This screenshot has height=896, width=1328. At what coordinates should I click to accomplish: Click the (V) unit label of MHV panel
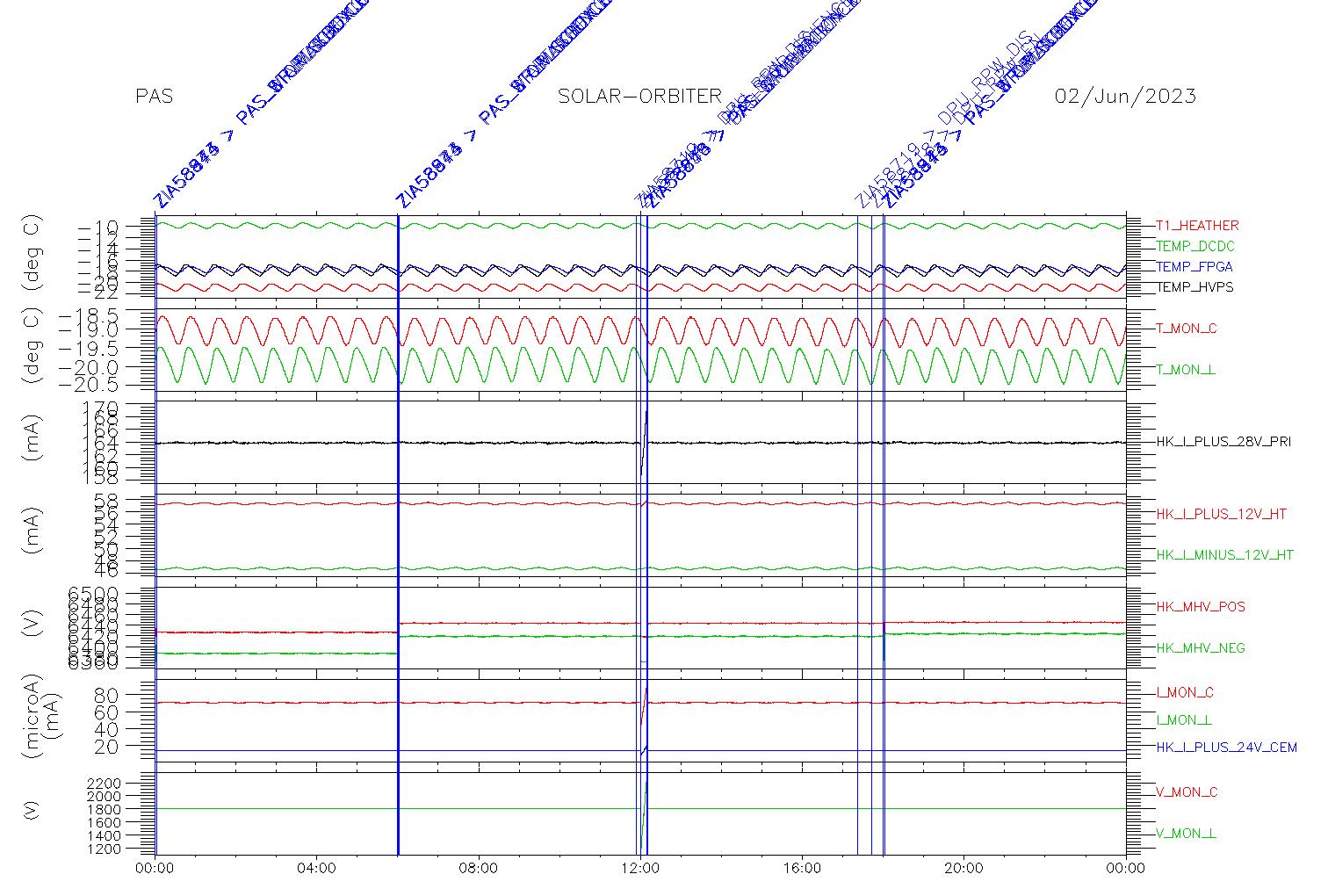coord(32,625)
